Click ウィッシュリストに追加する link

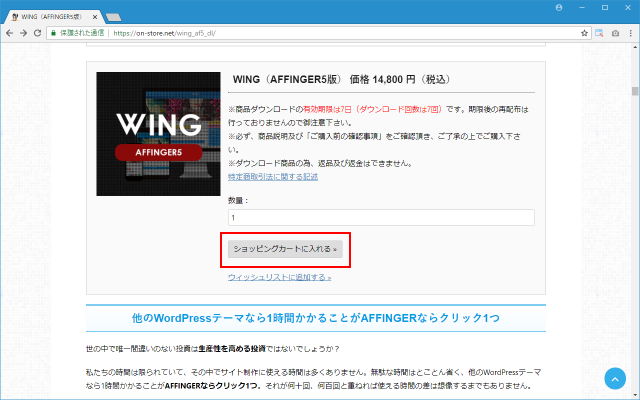pyautogui.click(x=280, y=277)
